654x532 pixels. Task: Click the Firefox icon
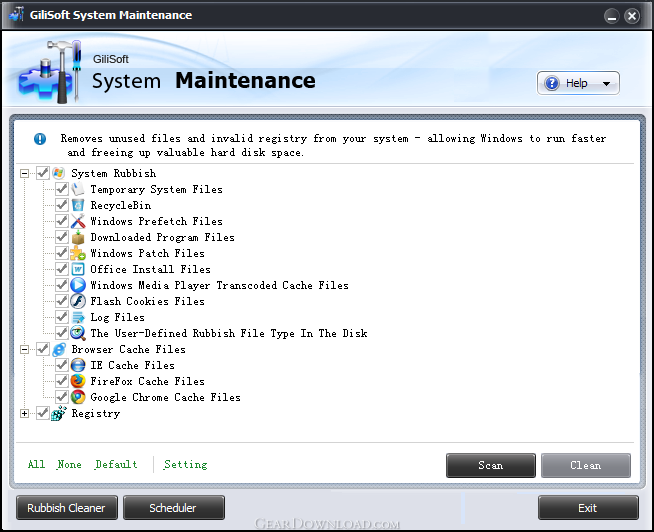pyautogui.click(x=78, y=381)
